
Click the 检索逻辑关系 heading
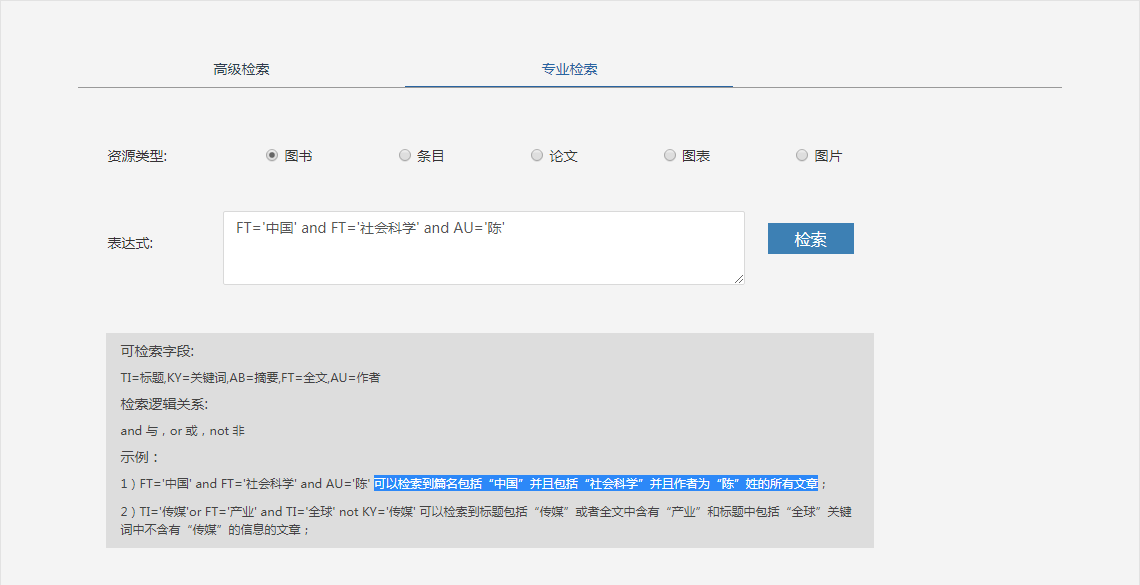click(x=164, y=405)
